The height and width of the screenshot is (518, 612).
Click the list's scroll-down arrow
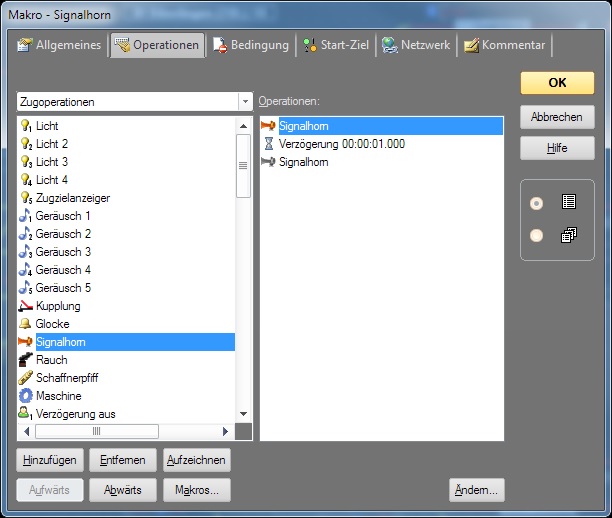click(243, 413)
